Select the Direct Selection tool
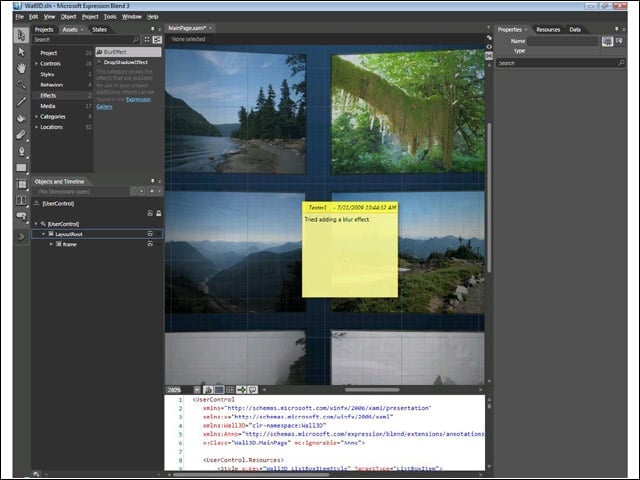 tap(21, 52)
